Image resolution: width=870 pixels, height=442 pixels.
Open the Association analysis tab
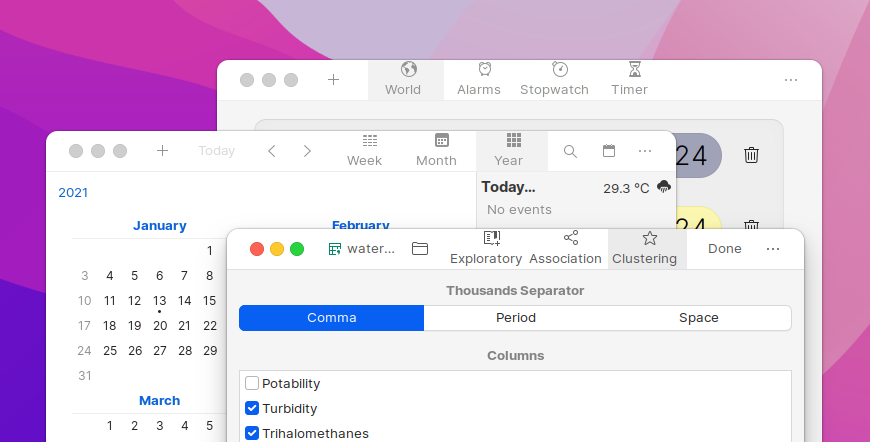(565, 249)
